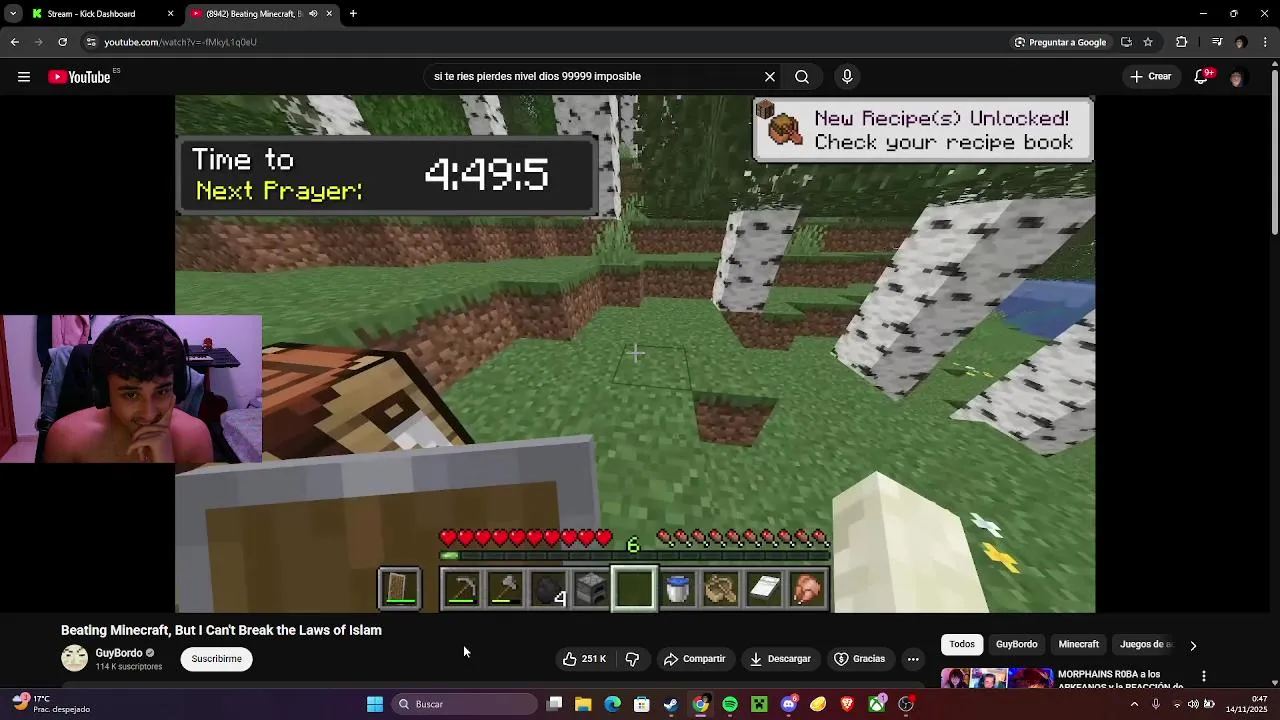This screenshot has height=720, width=1280.
Task: View site information icon in address bar
Action: [x=91, y=42]
